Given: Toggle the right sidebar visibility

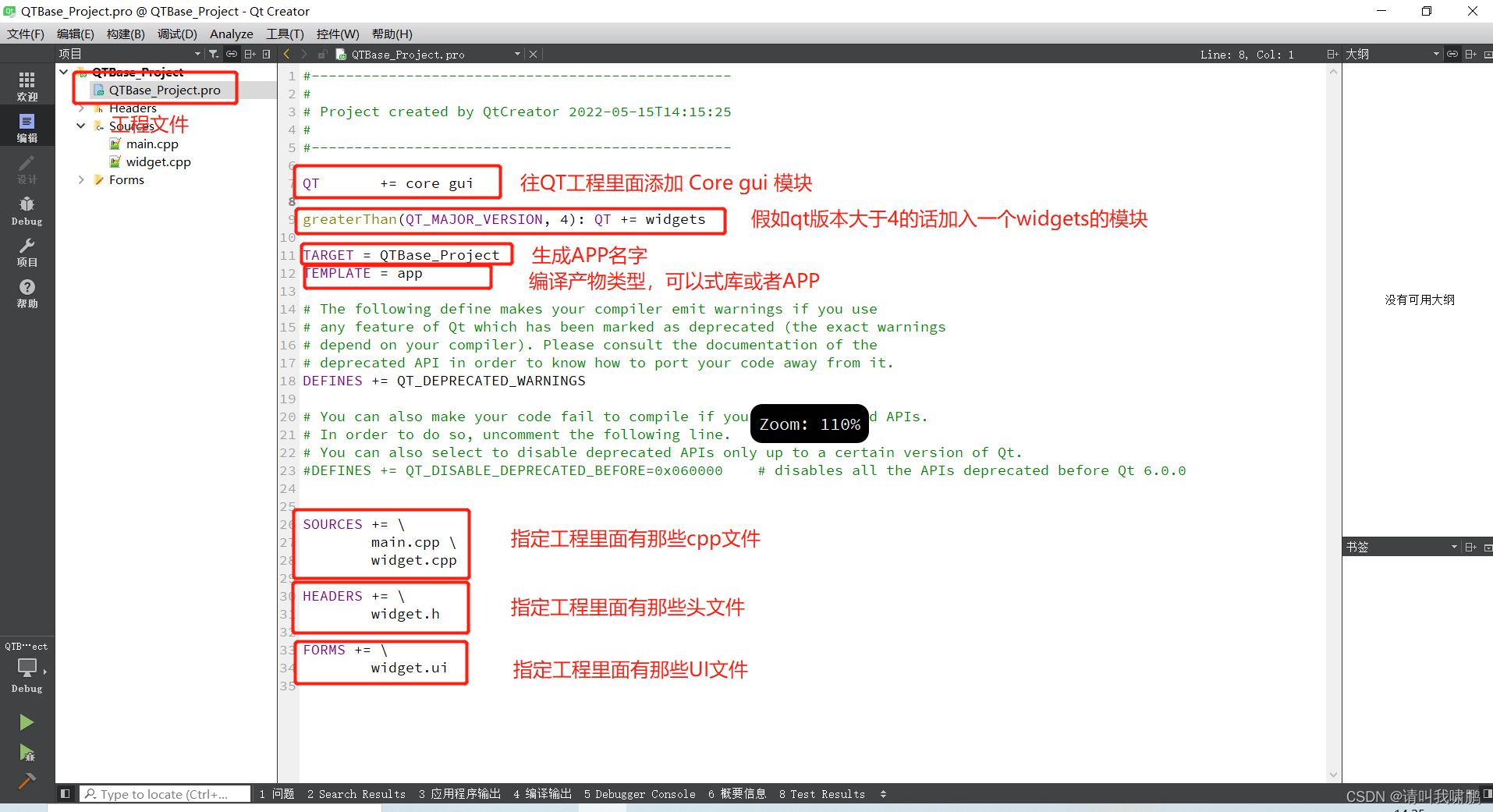Looking at the screenshot, I should point(1488,794).
